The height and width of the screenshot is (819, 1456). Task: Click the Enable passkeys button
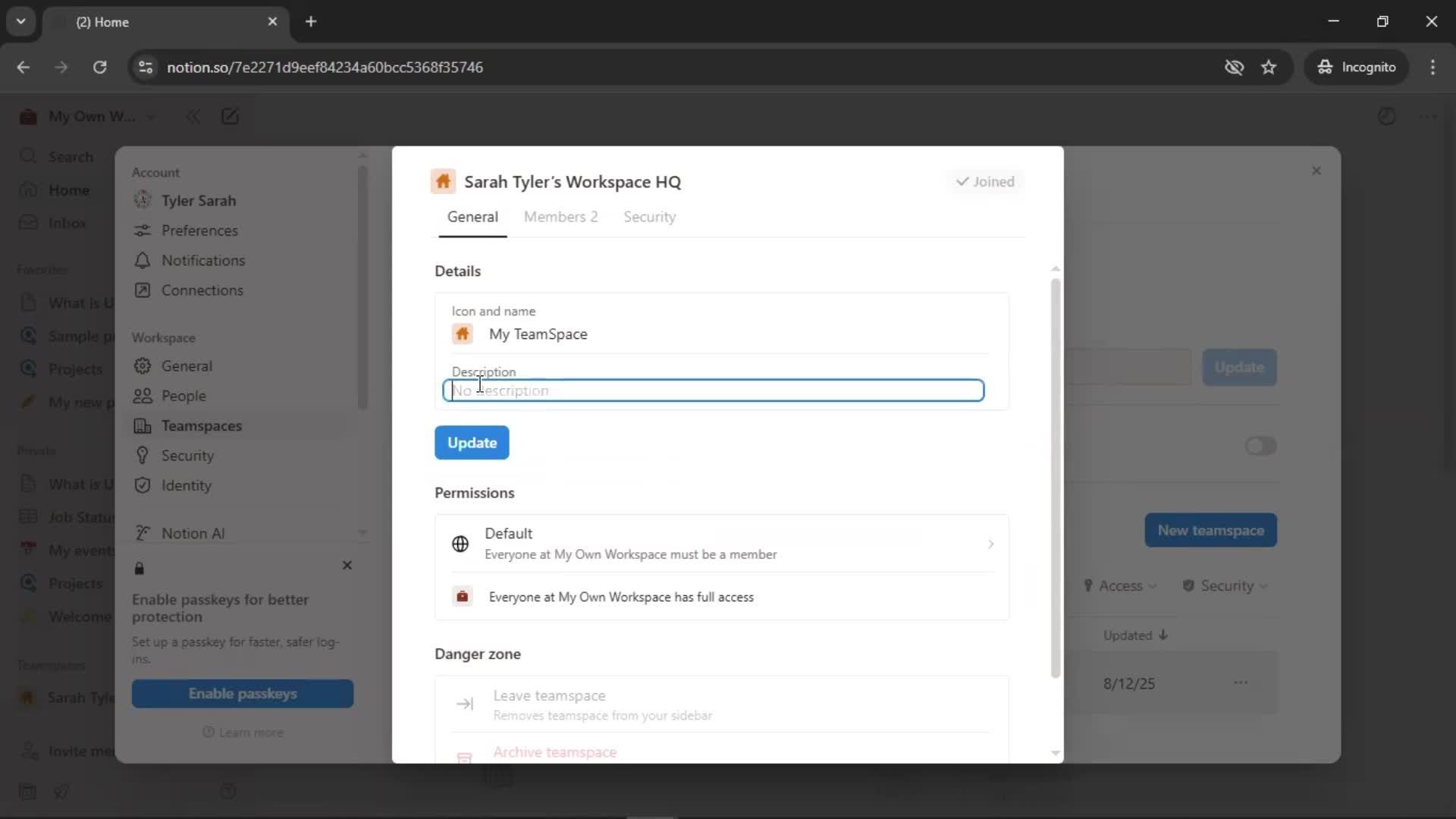pos(243,694)
